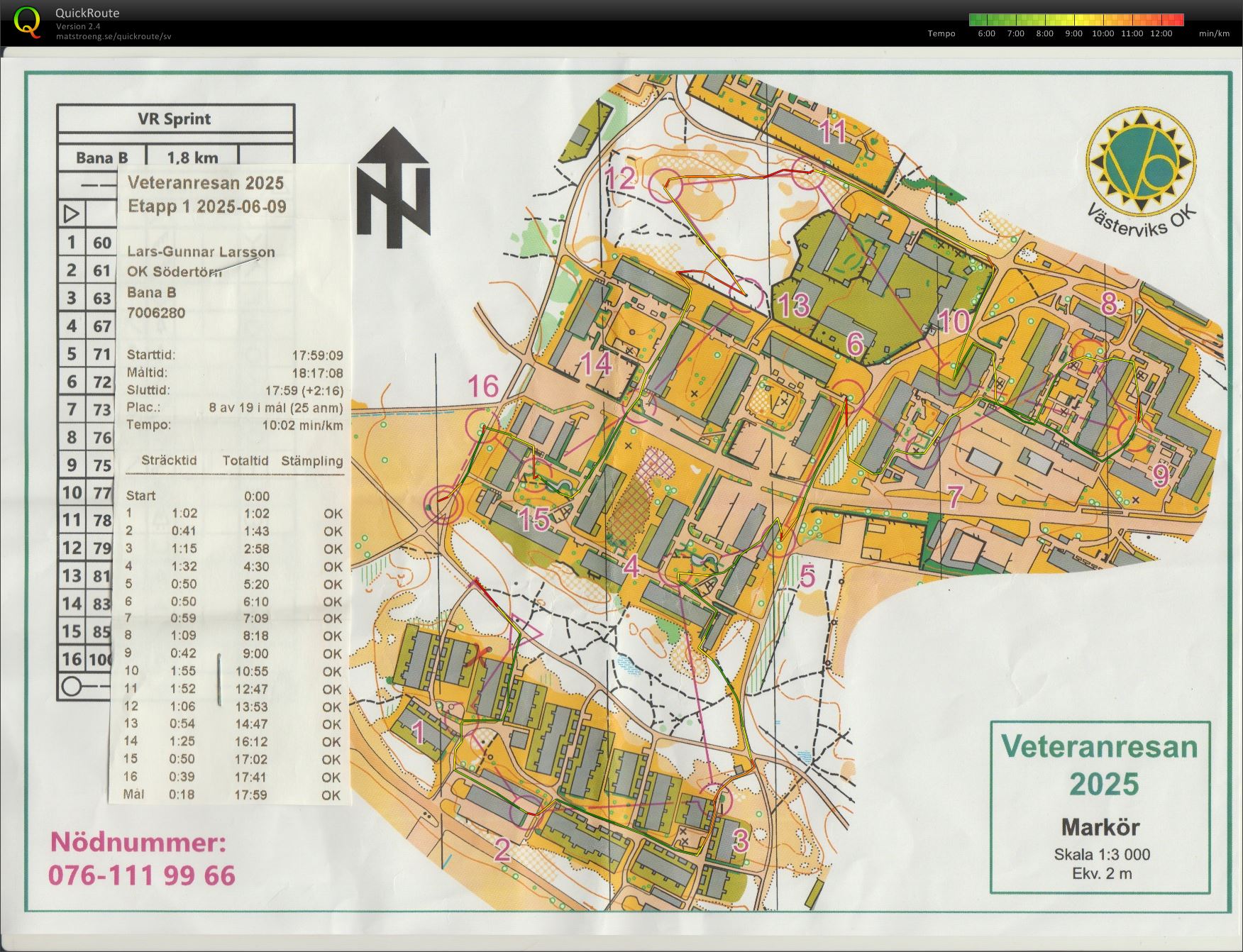Open the matstroeng.se/quickroute/sv link
The image size is (1243, 952).
[114, 36]
